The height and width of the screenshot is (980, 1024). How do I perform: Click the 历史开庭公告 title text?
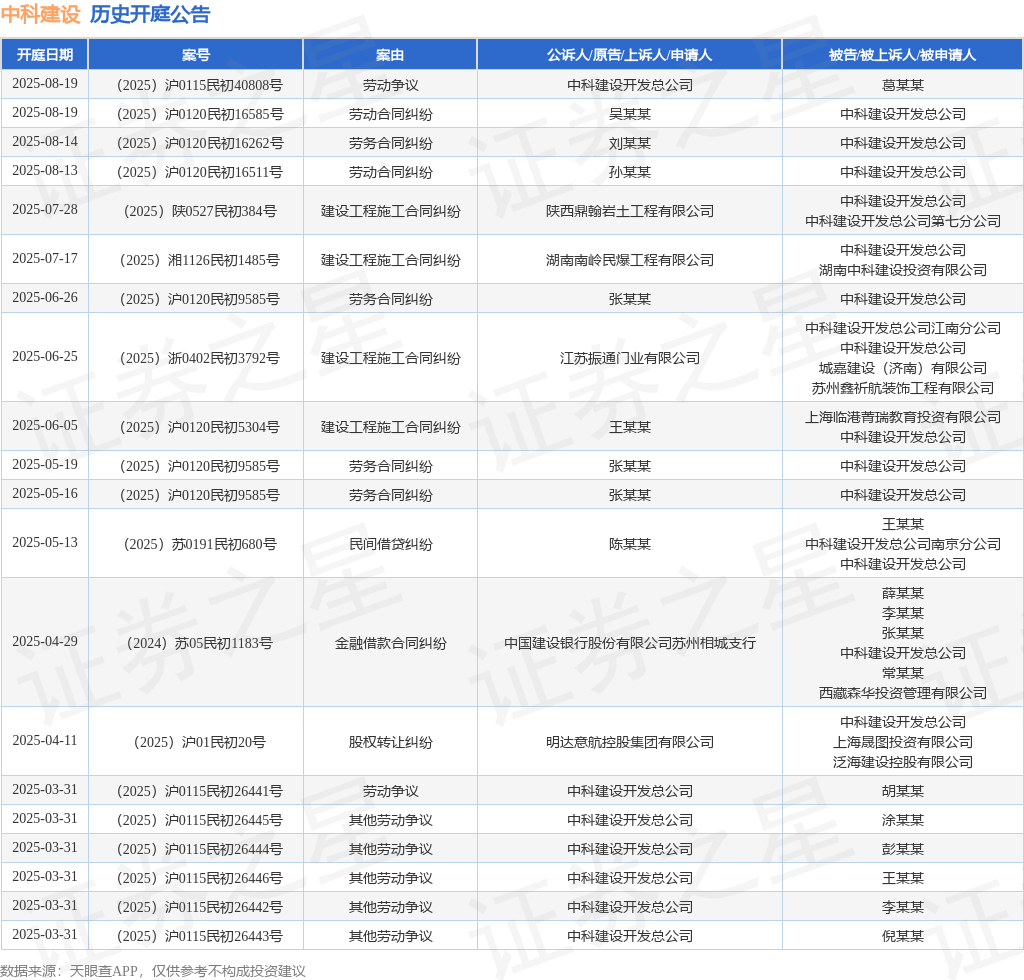pyautogui.click(x=150, y=14)
